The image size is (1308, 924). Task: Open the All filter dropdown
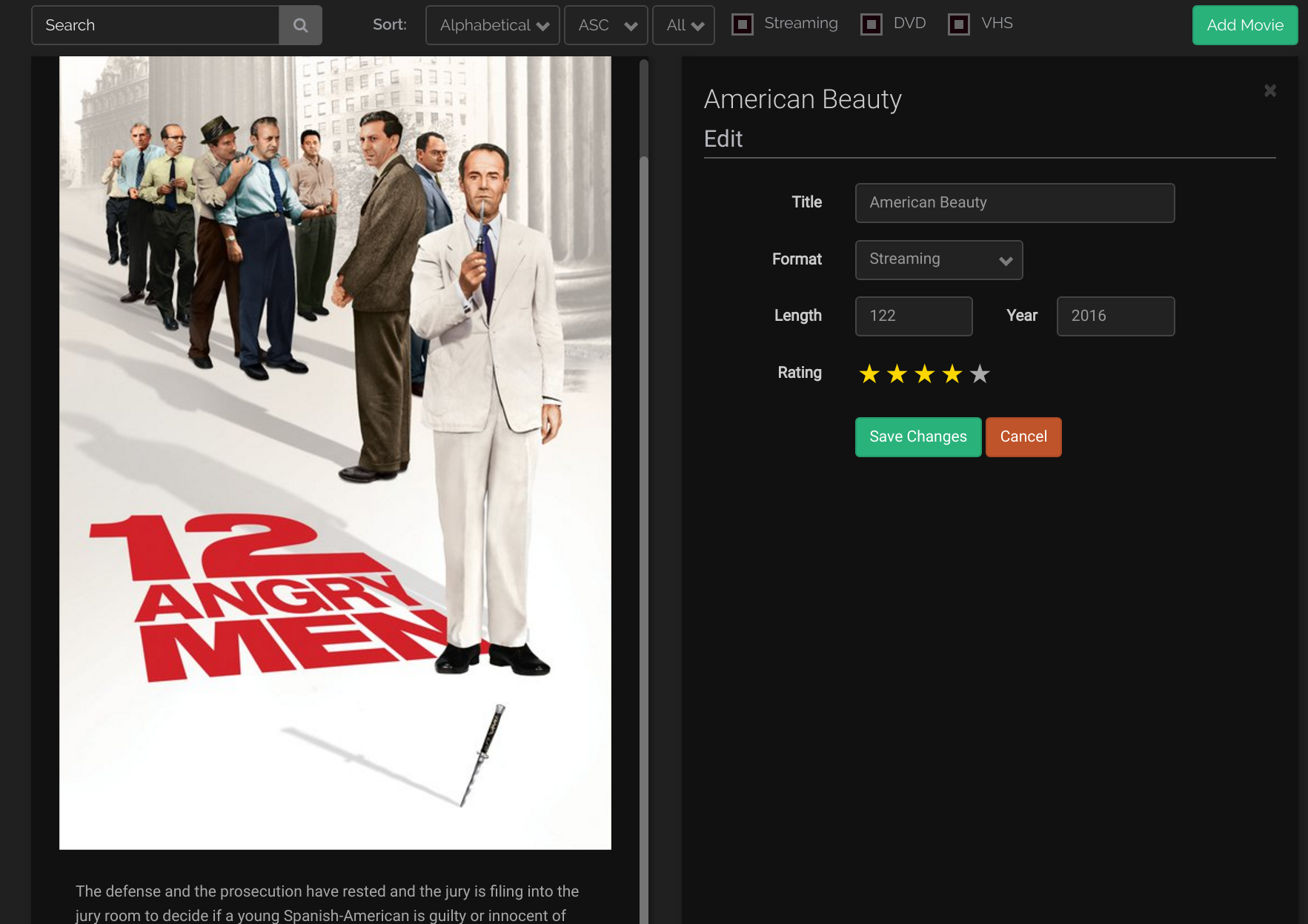(x=683, y=25)
